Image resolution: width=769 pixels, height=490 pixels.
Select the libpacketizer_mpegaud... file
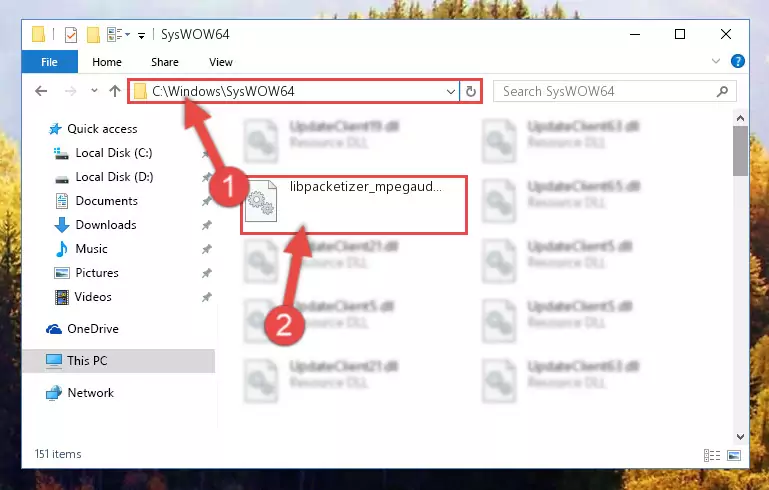(x=353, y=205)
